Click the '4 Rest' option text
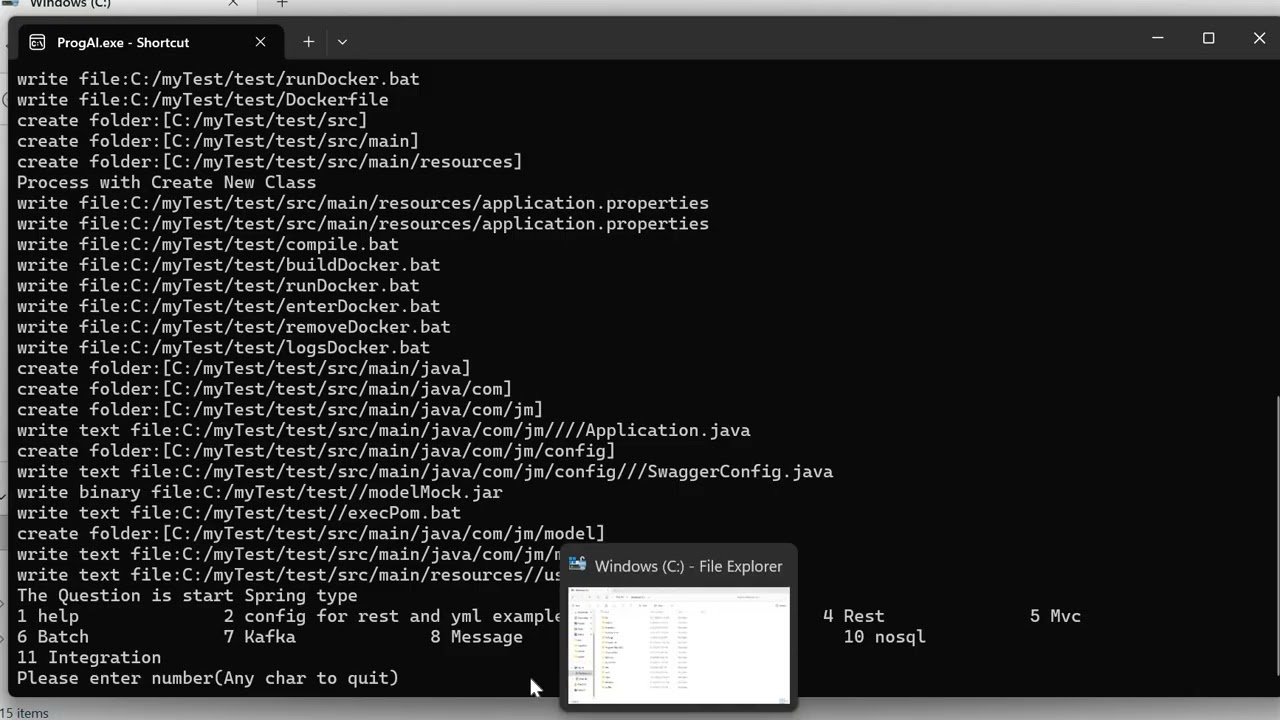Screen dimensions: 1280x720 tap(854, 616)
